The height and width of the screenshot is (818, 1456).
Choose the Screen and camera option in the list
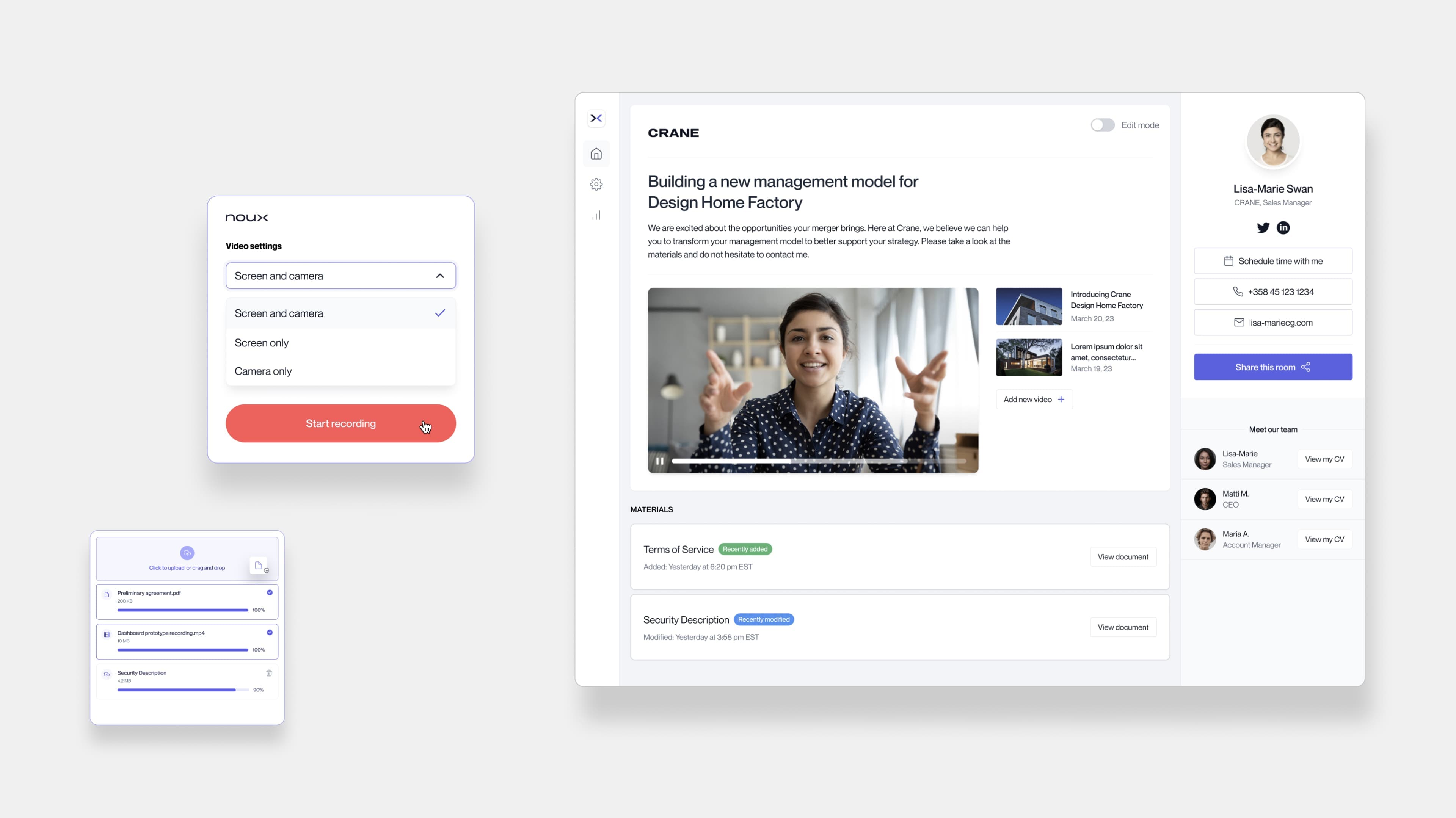point(340,313)
